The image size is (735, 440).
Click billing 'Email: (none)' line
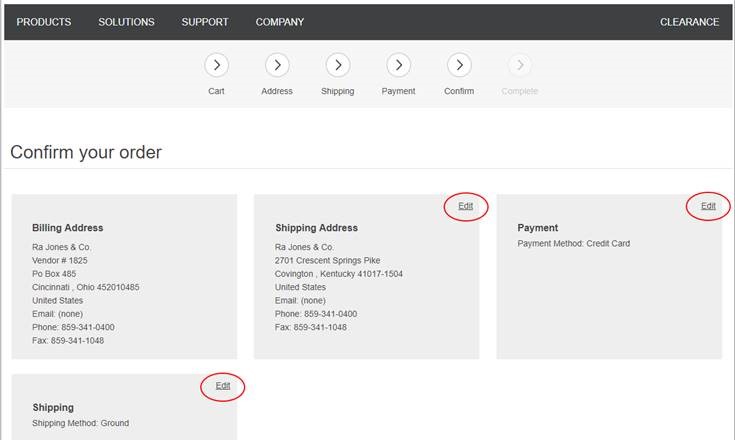point(57,314)
